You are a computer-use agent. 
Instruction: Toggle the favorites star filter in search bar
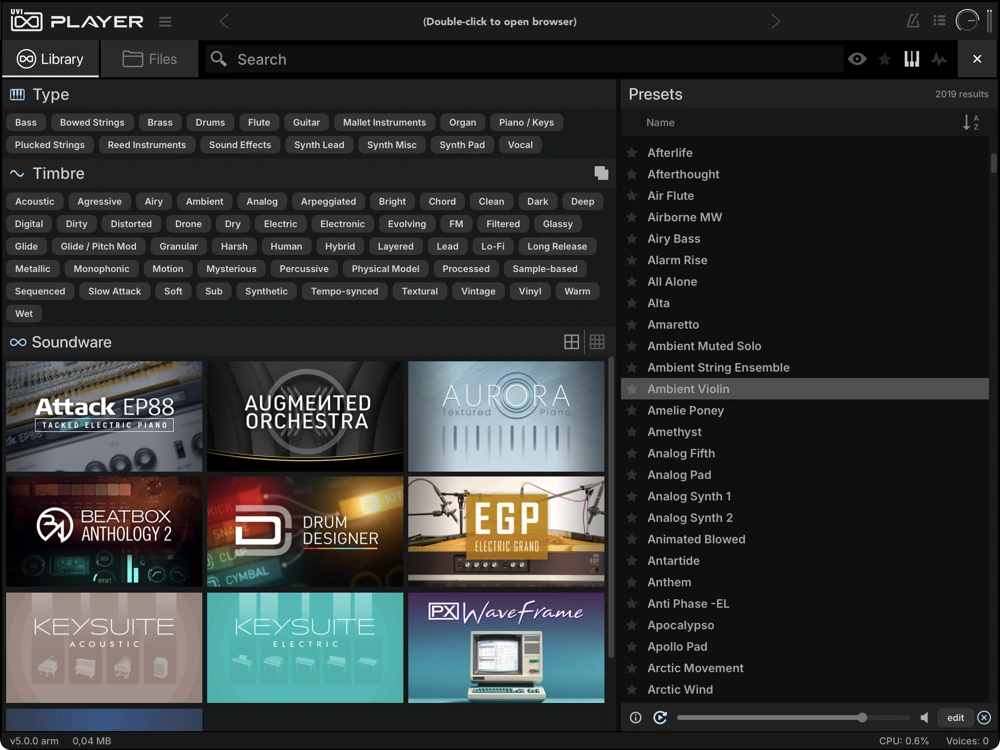click(x=885, y=59)
